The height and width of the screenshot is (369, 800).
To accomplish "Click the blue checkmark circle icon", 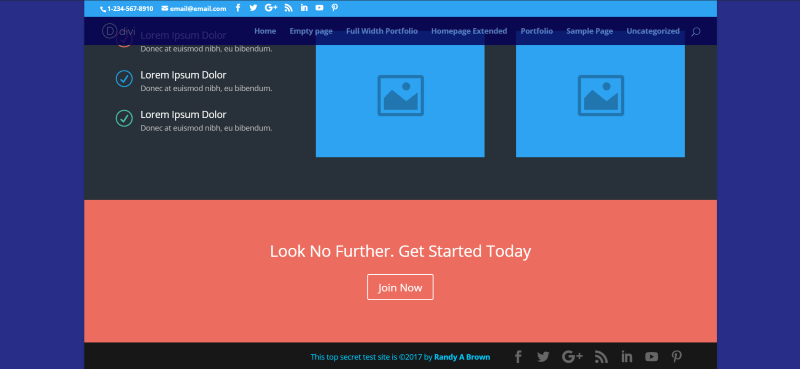I will point(124,79).
